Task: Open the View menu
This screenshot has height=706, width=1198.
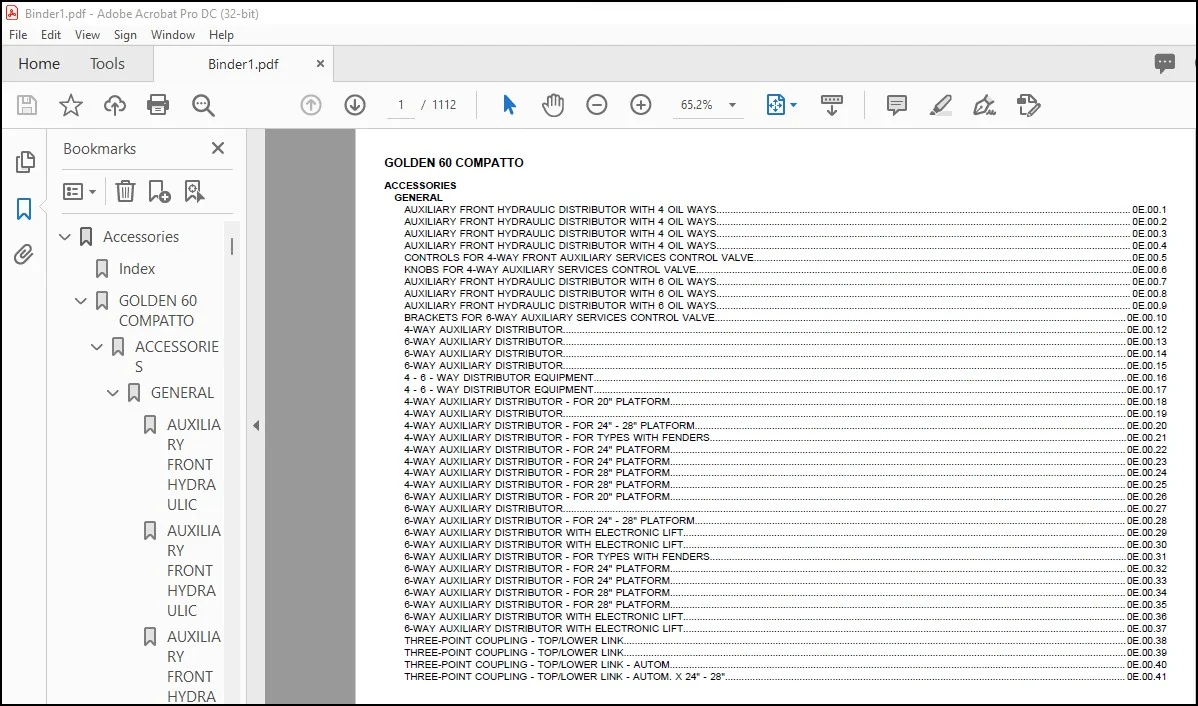Action: 87,34
